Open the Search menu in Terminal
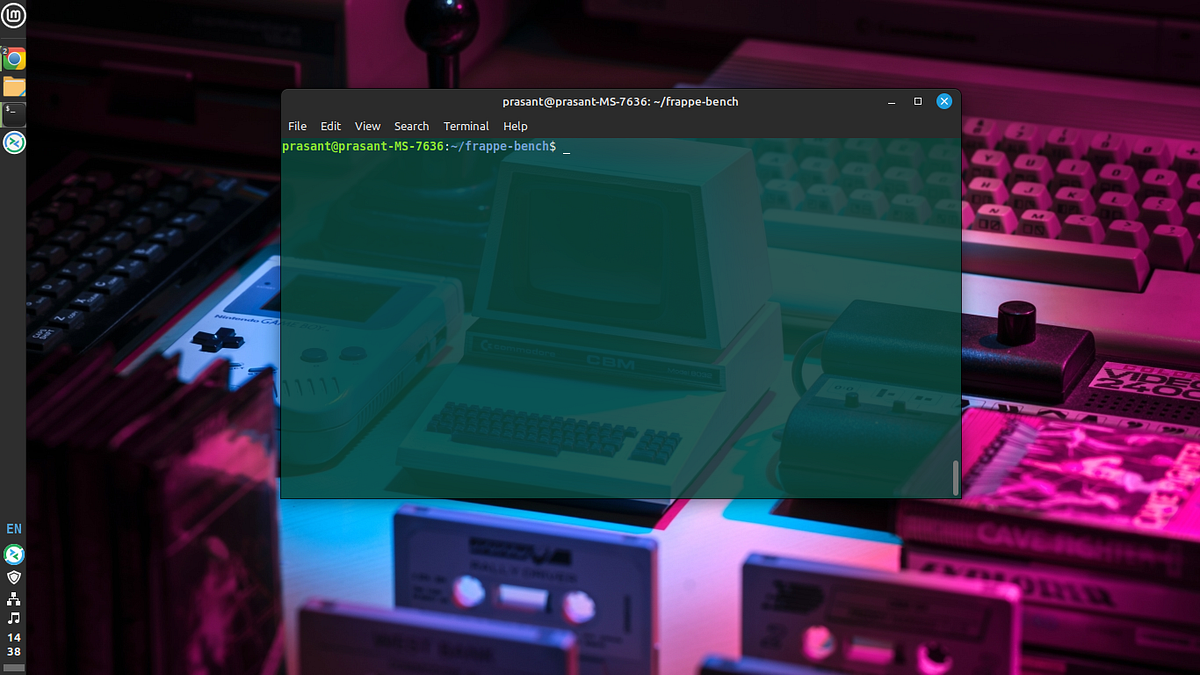Image resolution: width=1200 pixels, height=675 pixels. (x=410, y=126)
